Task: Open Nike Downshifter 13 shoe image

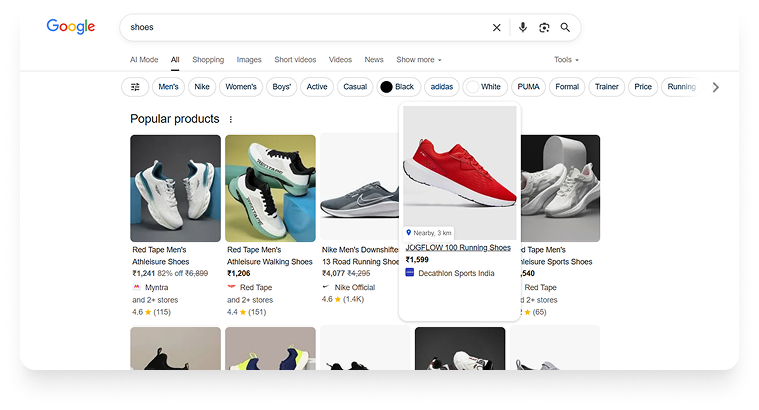Action: click(x=359, y=188)
